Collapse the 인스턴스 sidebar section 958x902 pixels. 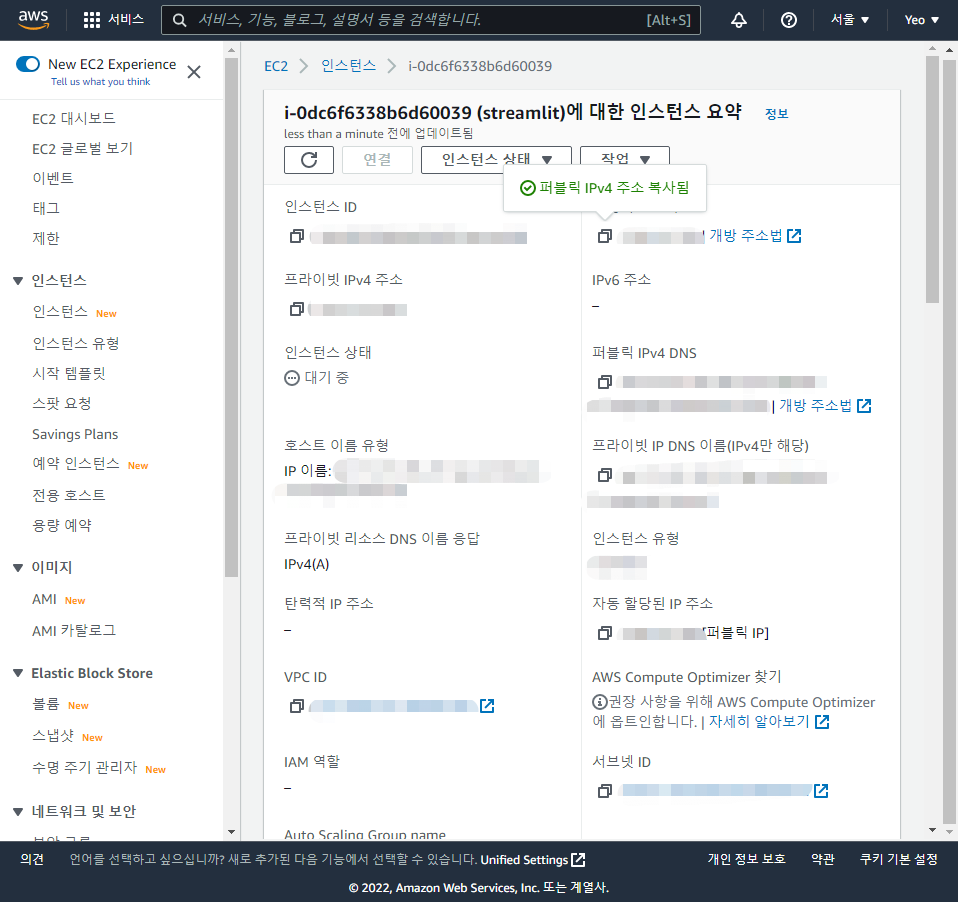[x=18, y=281]
